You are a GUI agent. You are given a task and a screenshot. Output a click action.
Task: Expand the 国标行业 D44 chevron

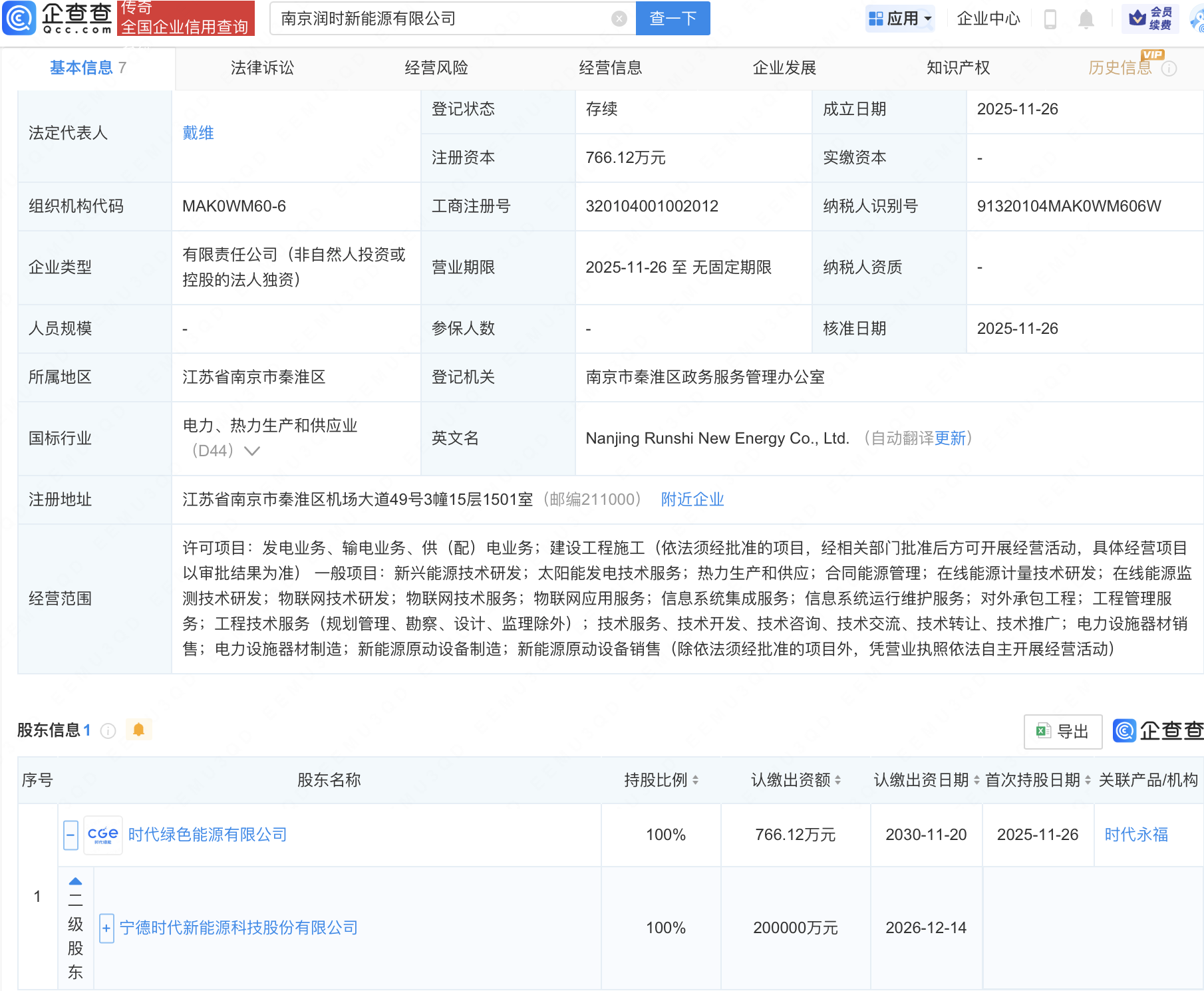point(252,451)
